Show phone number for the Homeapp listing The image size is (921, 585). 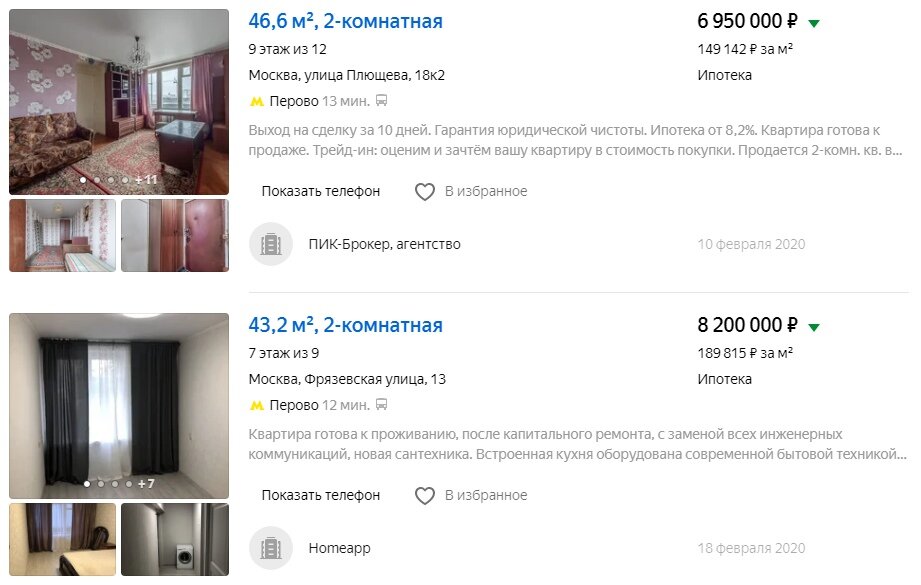(321, 496)
